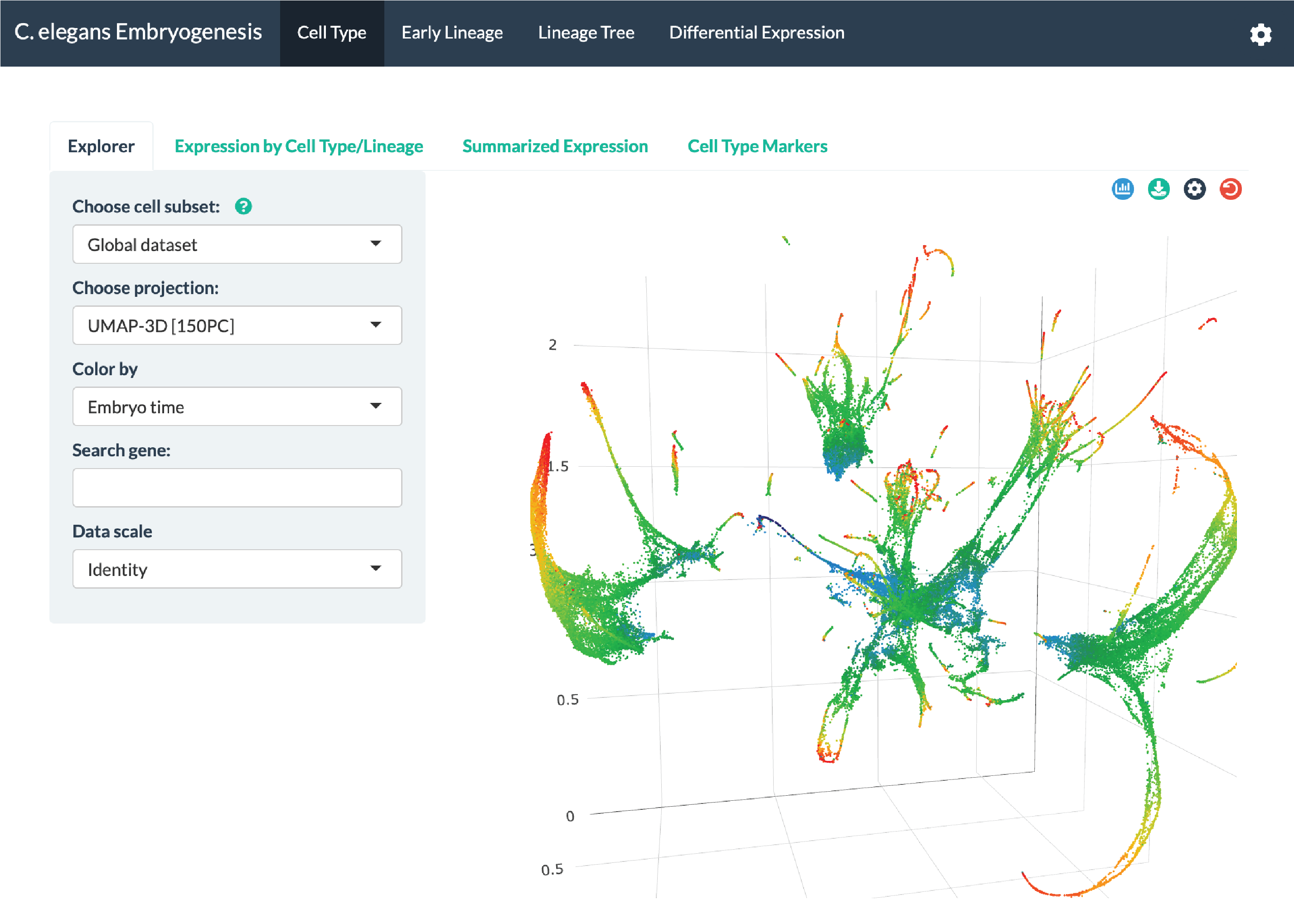Screen dimensions: 1294x924
Task: Open the UMAP-3D [150PC] projection dropdown
Action: (x=237, y=325)
